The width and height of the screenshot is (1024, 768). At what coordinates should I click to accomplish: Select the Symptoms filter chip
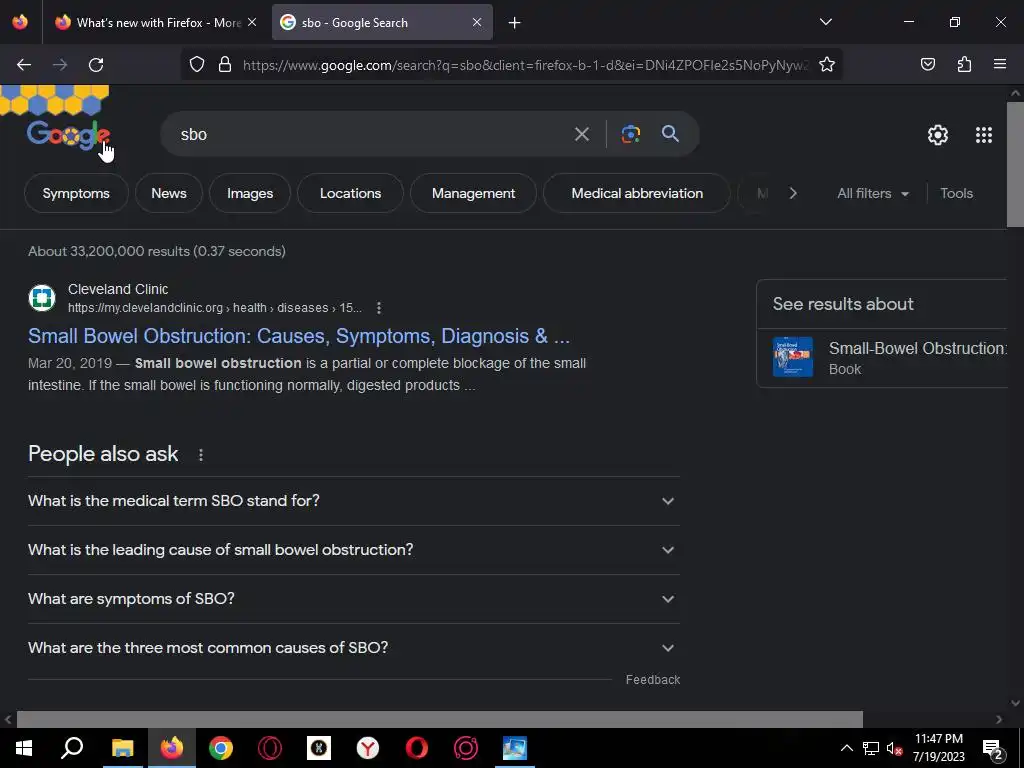[x=76, y=193]
